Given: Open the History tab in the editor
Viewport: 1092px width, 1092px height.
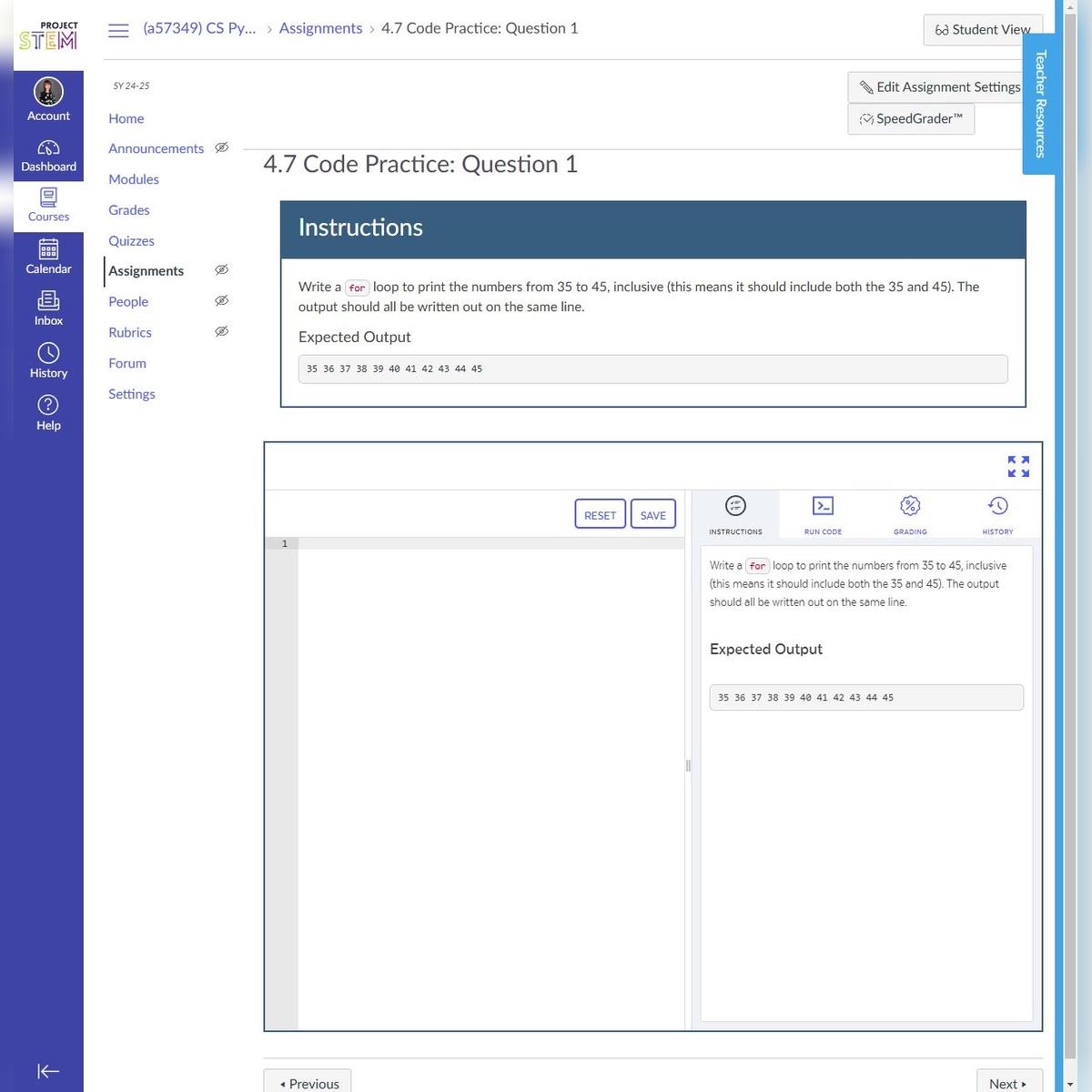Looking at the screenshot, I should pos(997,505).
